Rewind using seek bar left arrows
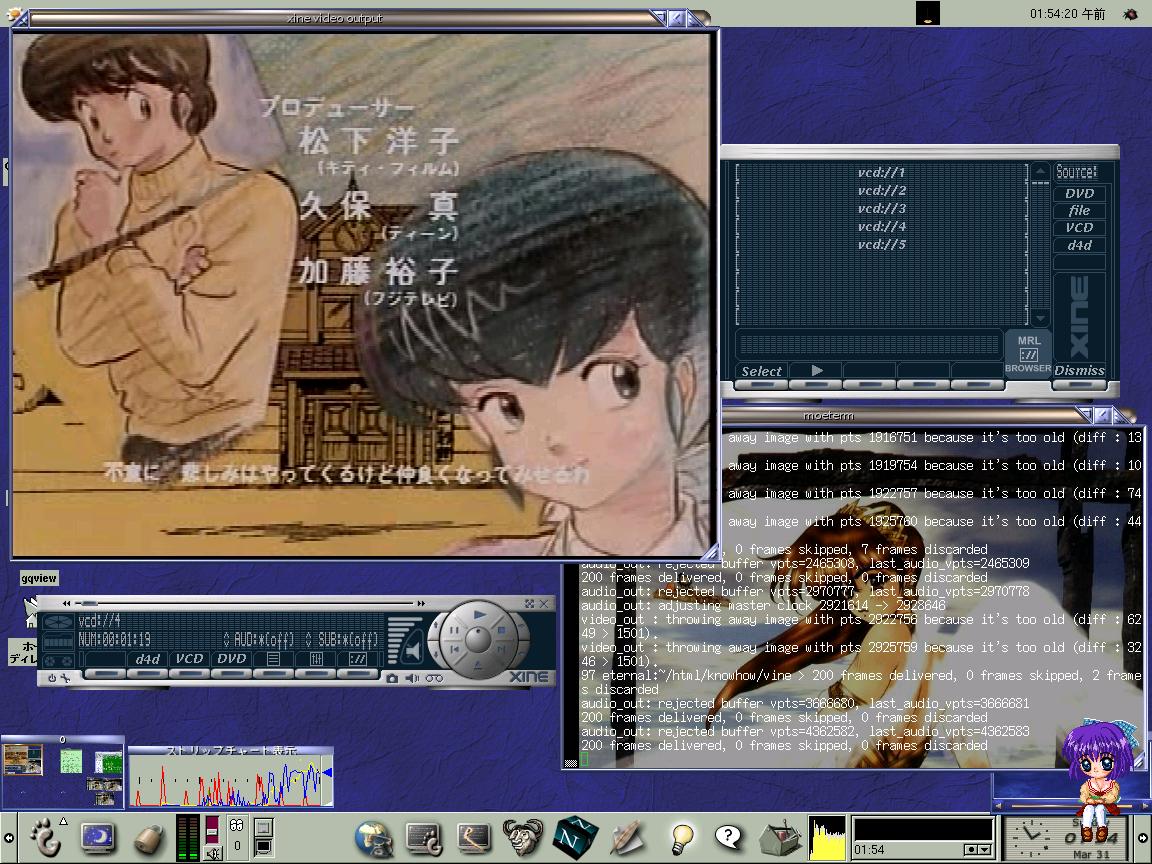Screen dimensions: 1152x864 [66, 603]
